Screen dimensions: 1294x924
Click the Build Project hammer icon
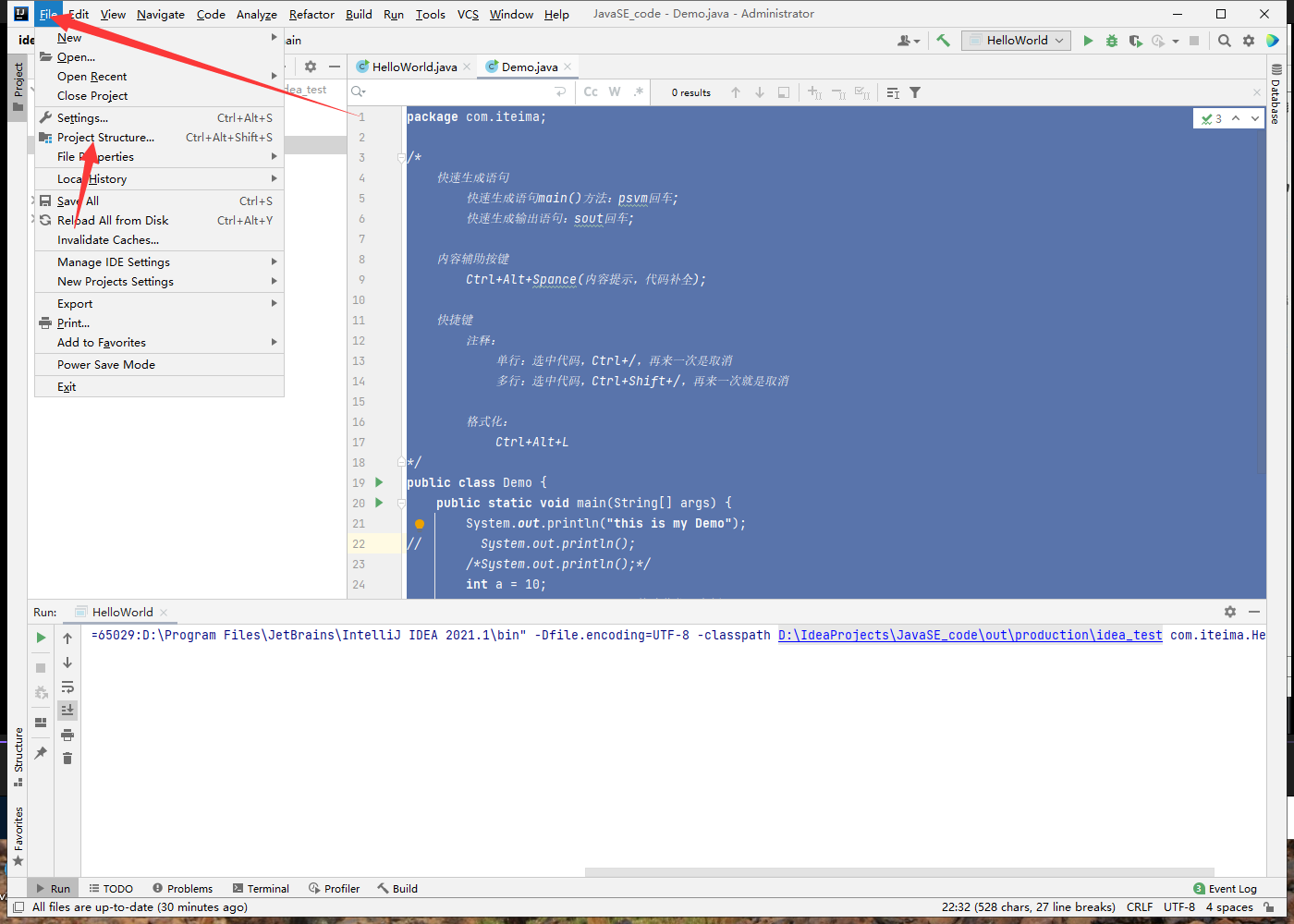point(943,40)
